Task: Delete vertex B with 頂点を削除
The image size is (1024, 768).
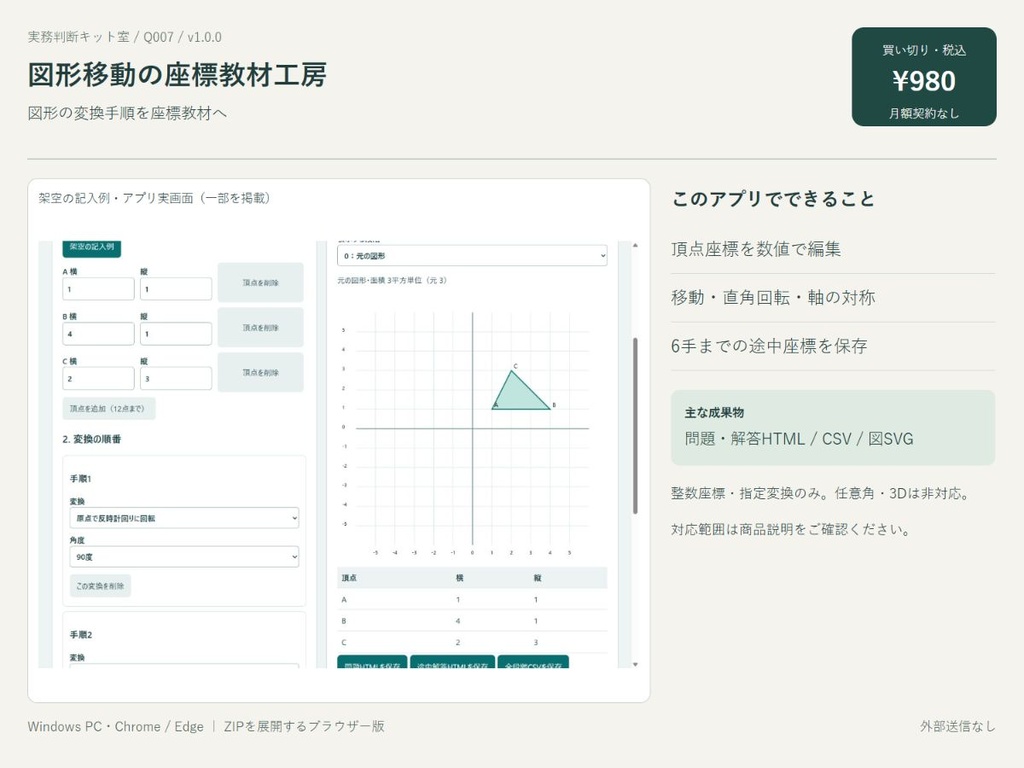Action: (261, 328)
